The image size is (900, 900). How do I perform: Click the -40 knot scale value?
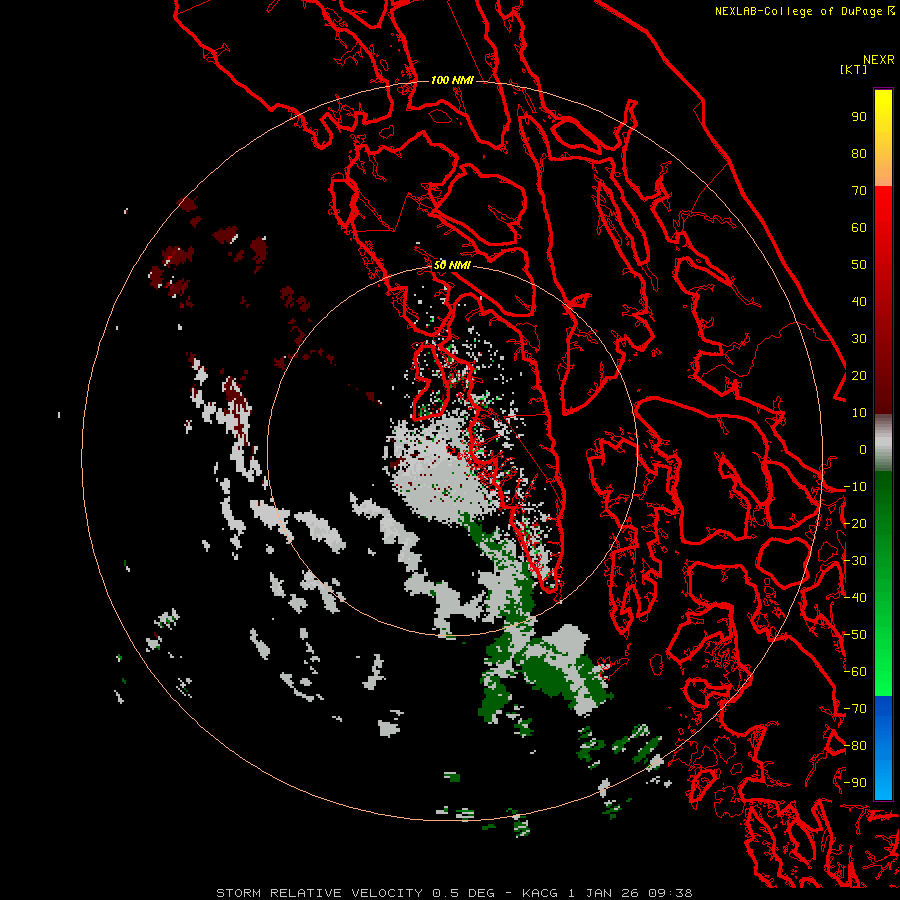[x=855, y=598]
